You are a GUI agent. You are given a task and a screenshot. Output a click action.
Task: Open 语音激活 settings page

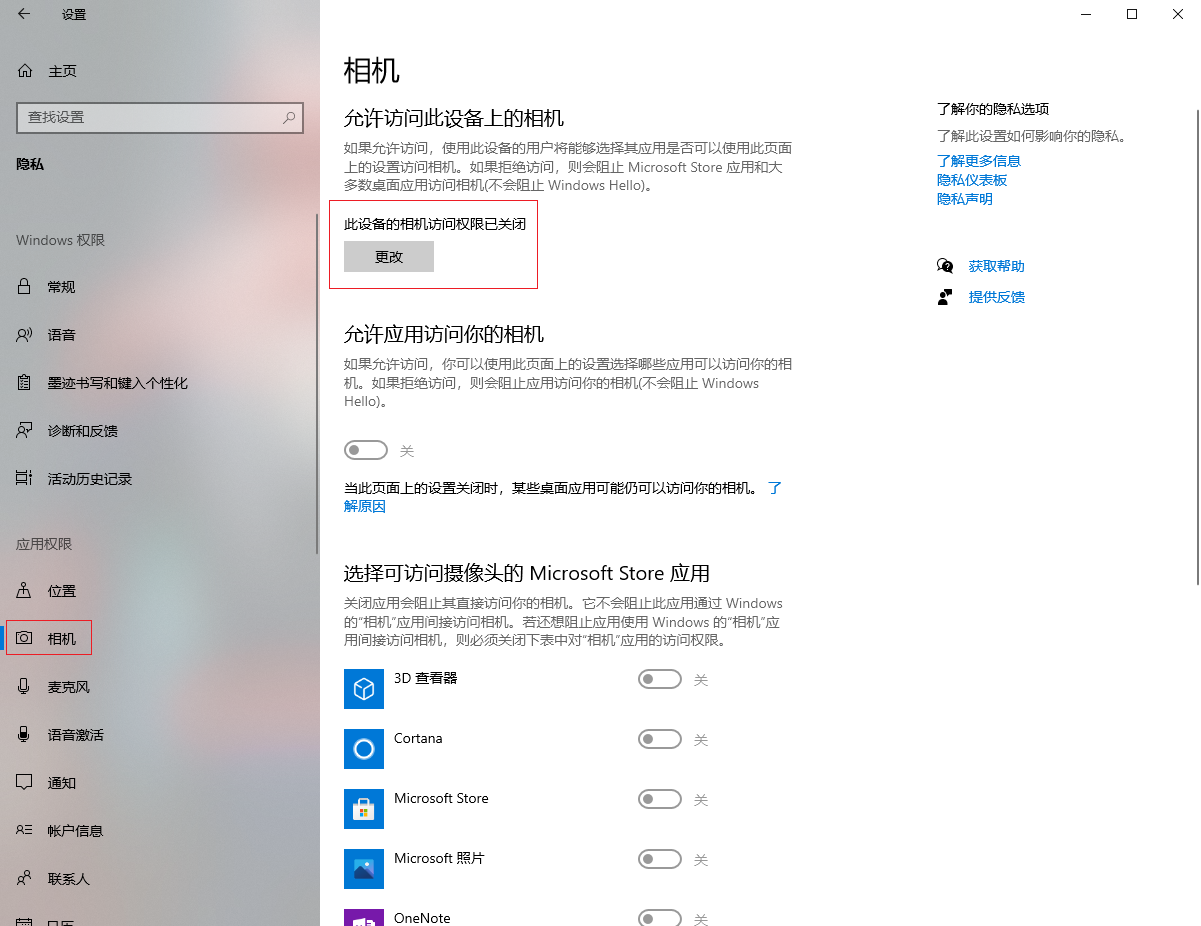[75, 735]
